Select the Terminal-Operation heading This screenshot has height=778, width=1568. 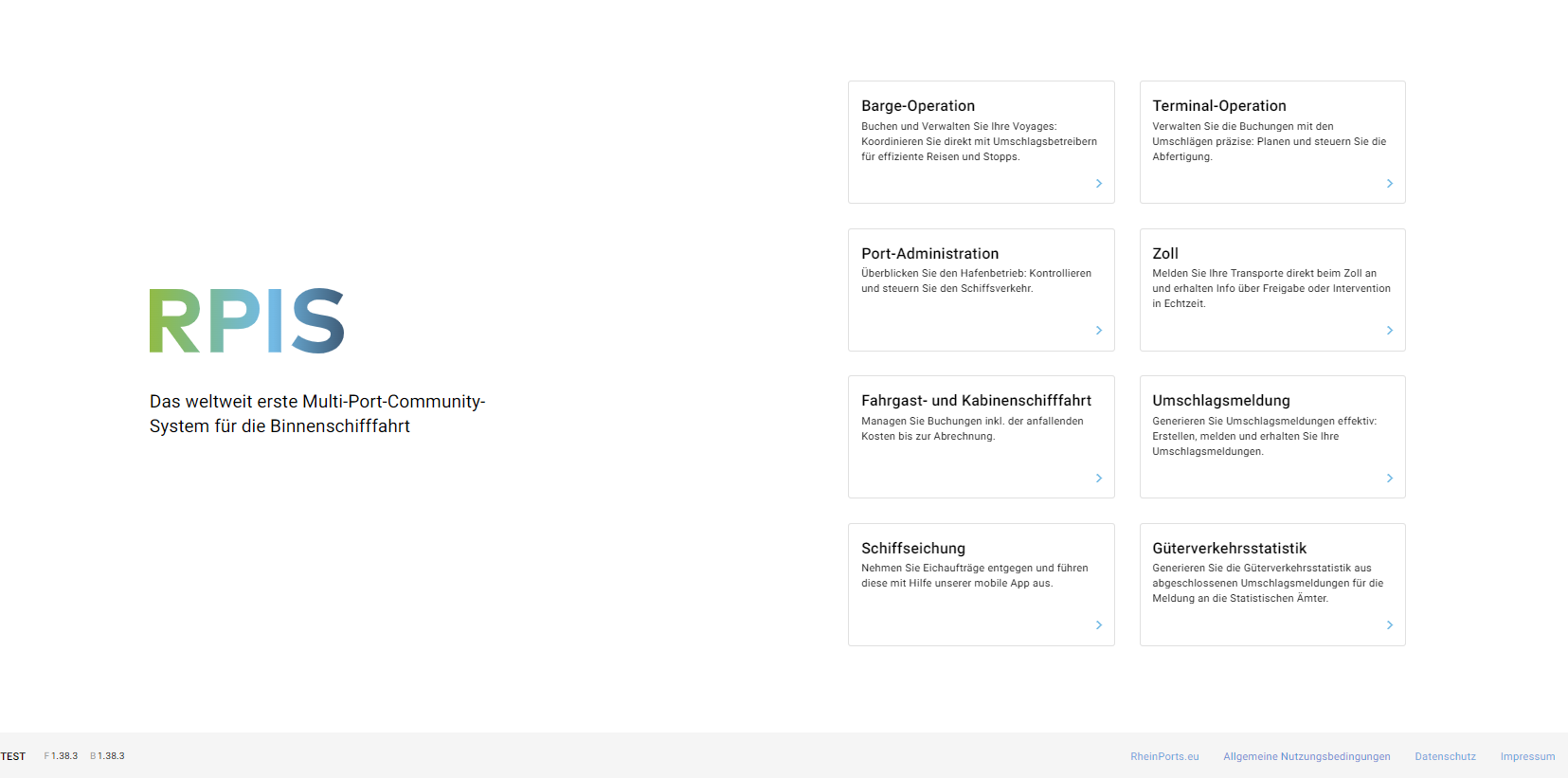pyautogui.click(x=1219, y=106)
